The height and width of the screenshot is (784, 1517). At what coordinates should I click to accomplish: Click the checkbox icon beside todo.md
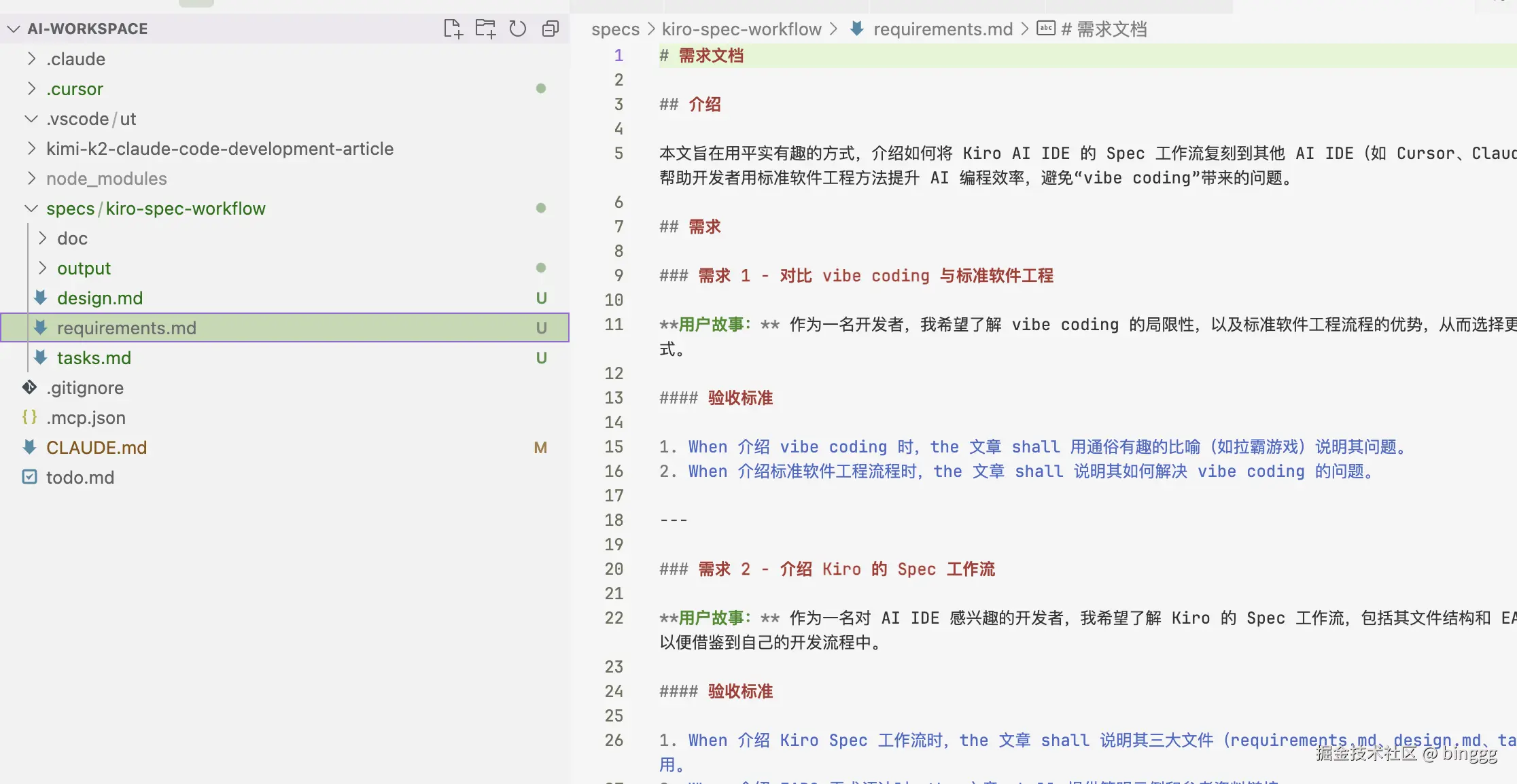click(x=29, y=477)
